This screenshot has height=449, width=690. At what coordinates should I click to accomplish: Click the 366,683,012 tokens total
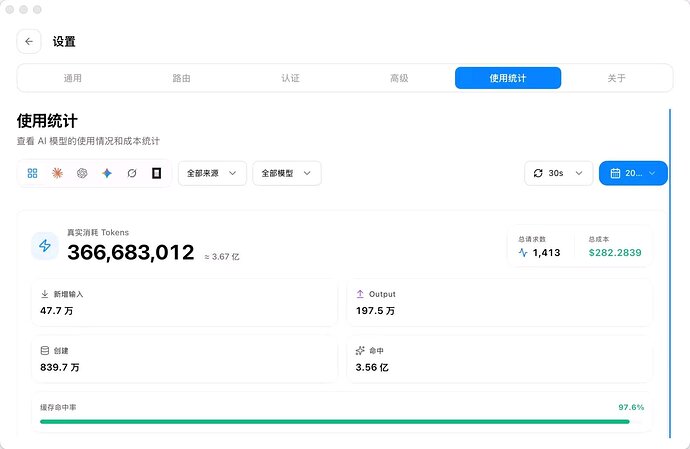131,252
